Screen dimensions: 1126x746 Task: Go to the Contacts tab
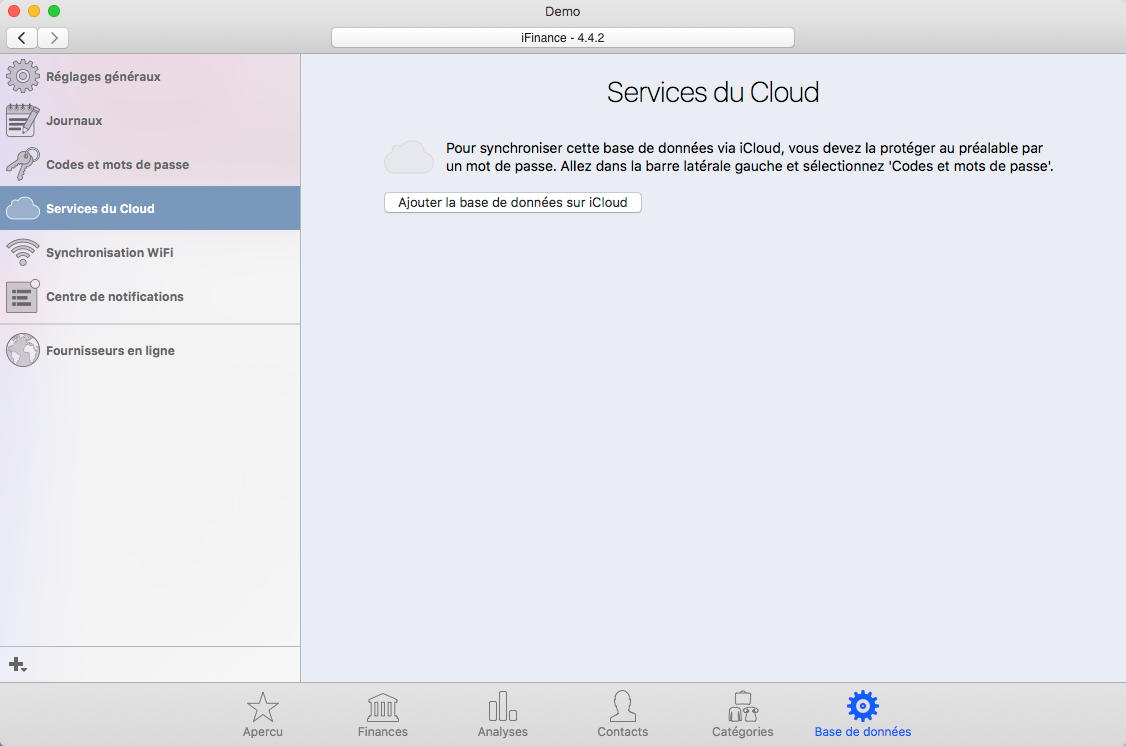pyautogui.click(x=623, y=715)
